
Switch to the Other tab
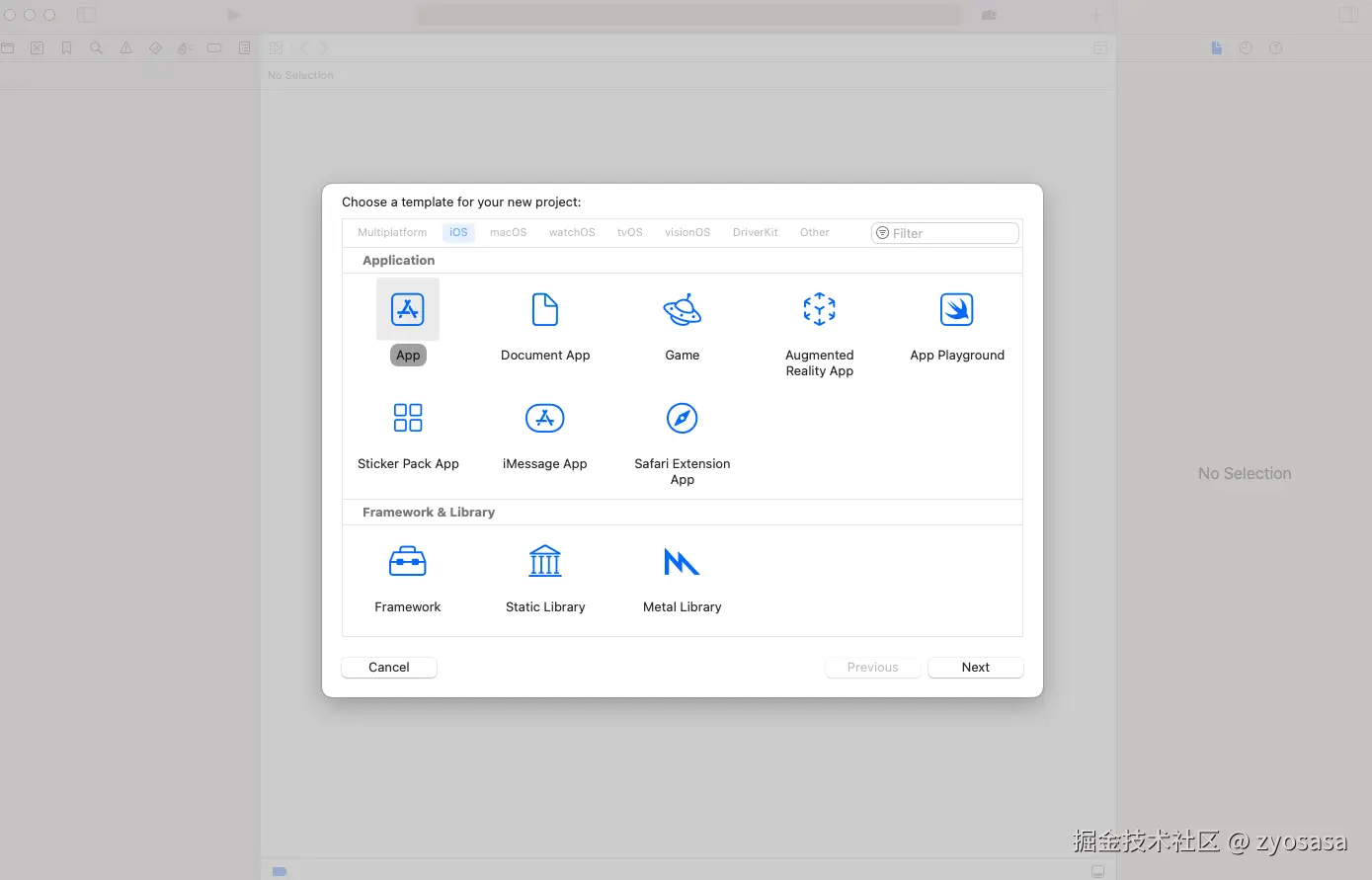point(815,233)
